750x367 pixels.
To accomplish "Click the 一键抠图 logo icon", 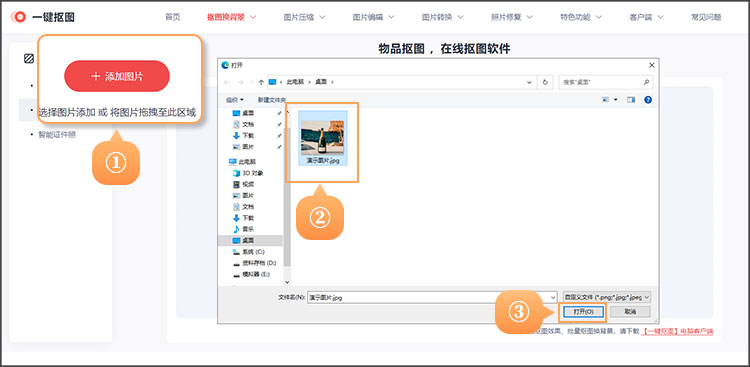I will 18,17.
